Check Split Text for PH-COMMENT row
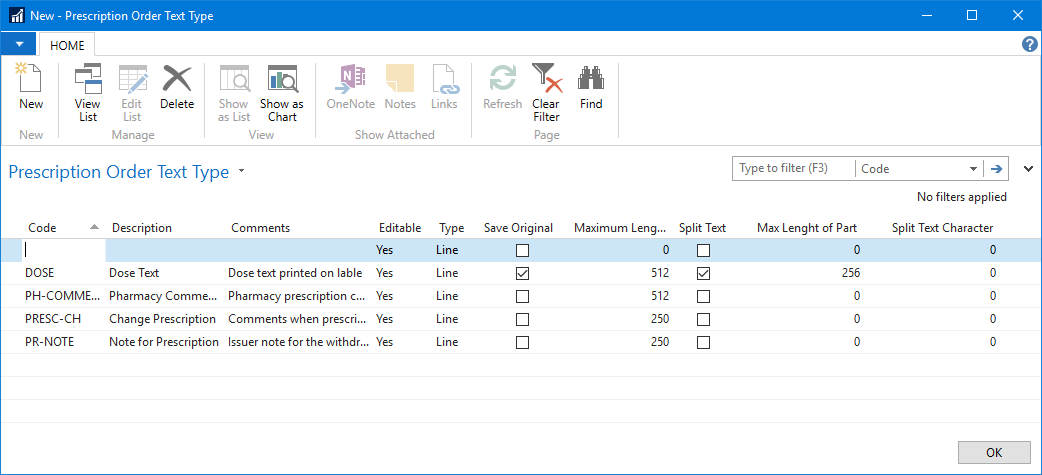The height and width of the screenshot is (475, 1042). (x=703, y=296)
